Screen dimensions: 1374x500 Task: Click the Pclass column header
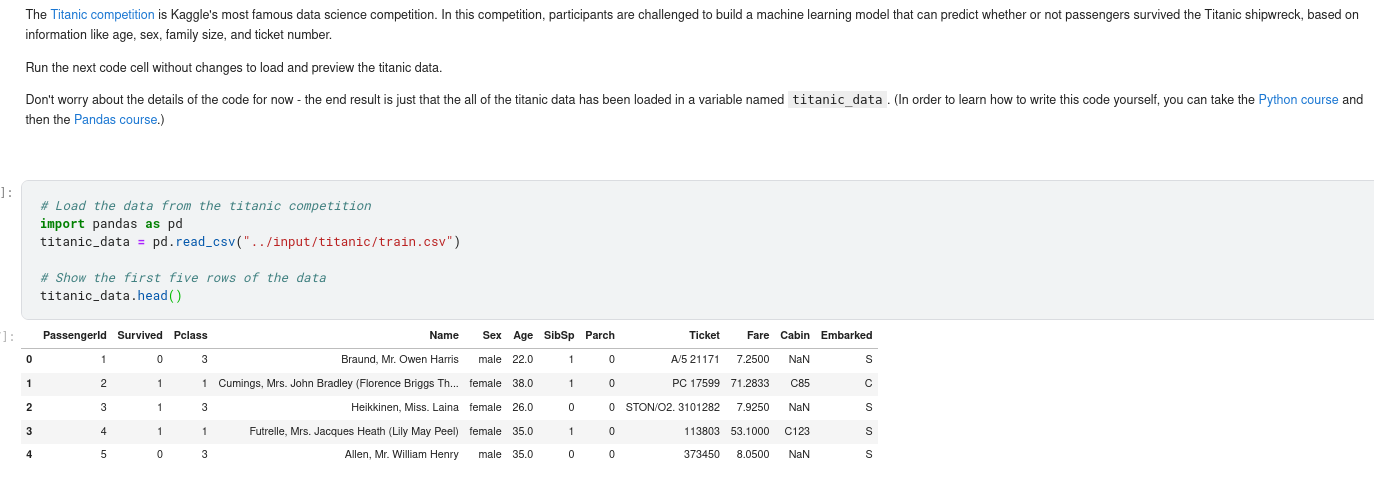(x=190, y=335)
